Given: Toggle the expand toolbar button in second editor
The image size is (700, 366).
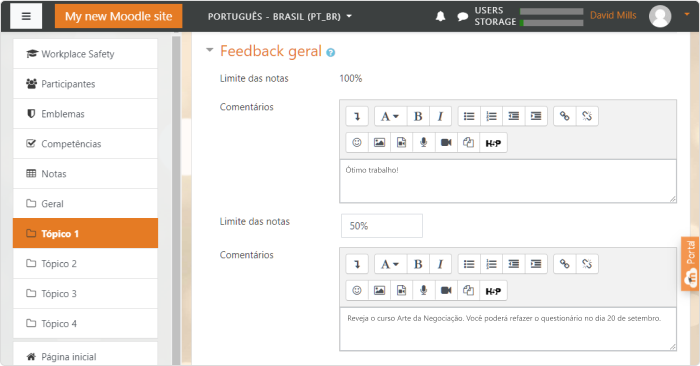Looking at the screenshot, I should [357, 264].
